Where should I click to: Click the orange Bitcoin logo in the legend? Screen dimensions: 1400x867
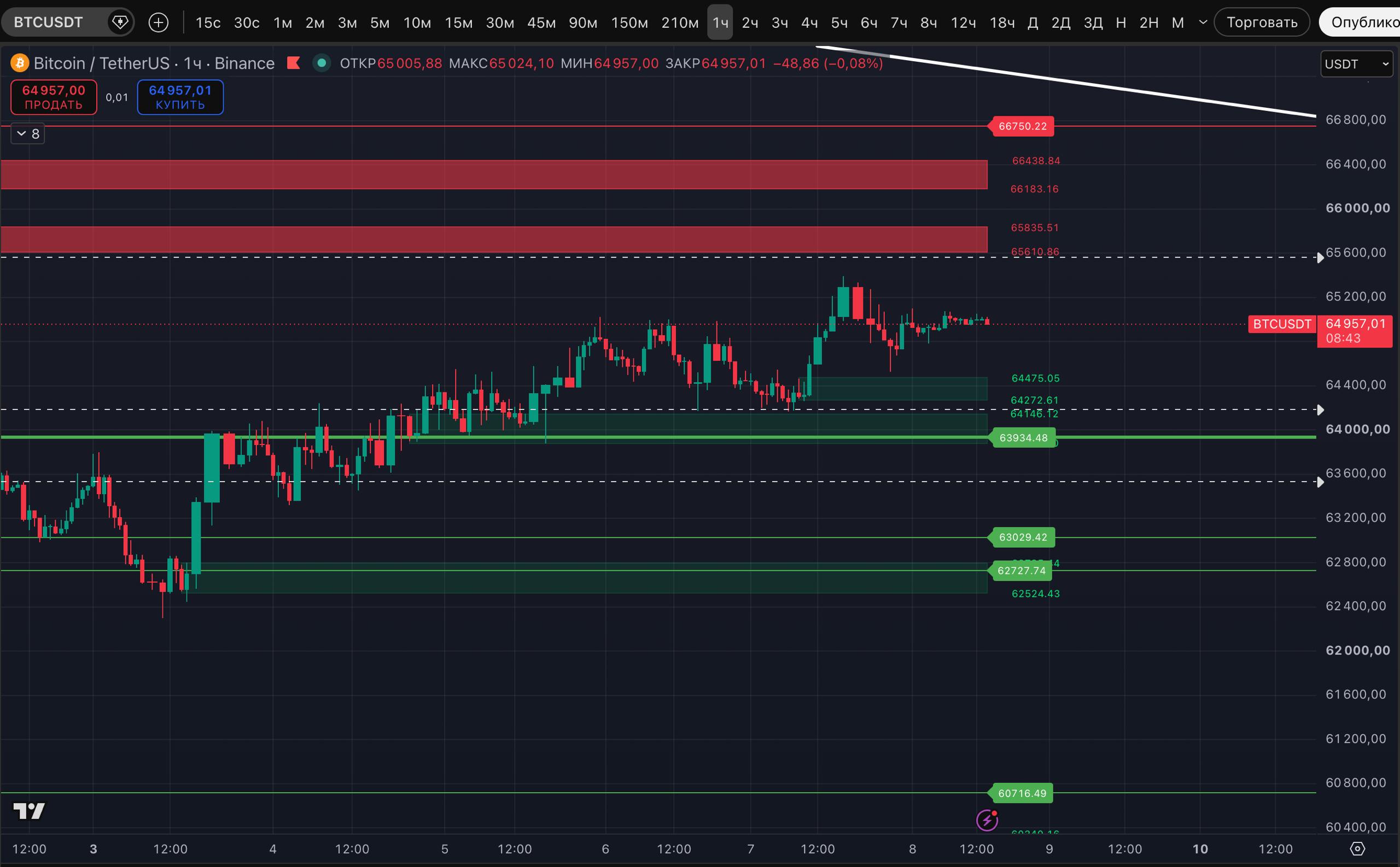(x=20, y=63)
